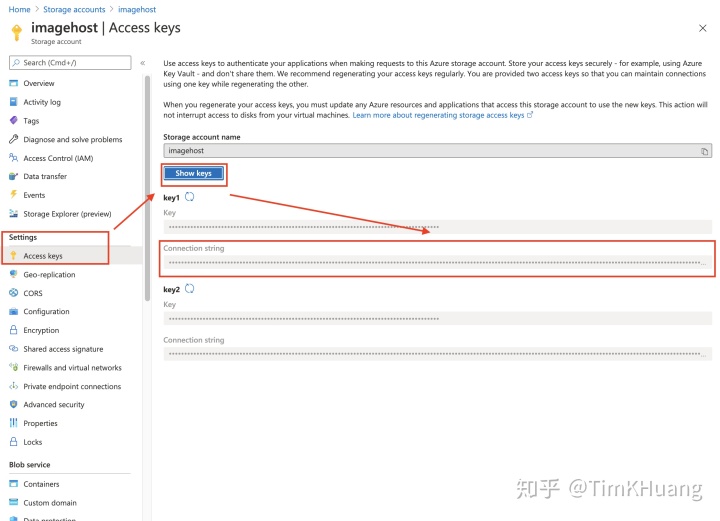The width and height of the screenshot is (720, 521).
Task: Click the Show keys button
Action: (193, 173)
